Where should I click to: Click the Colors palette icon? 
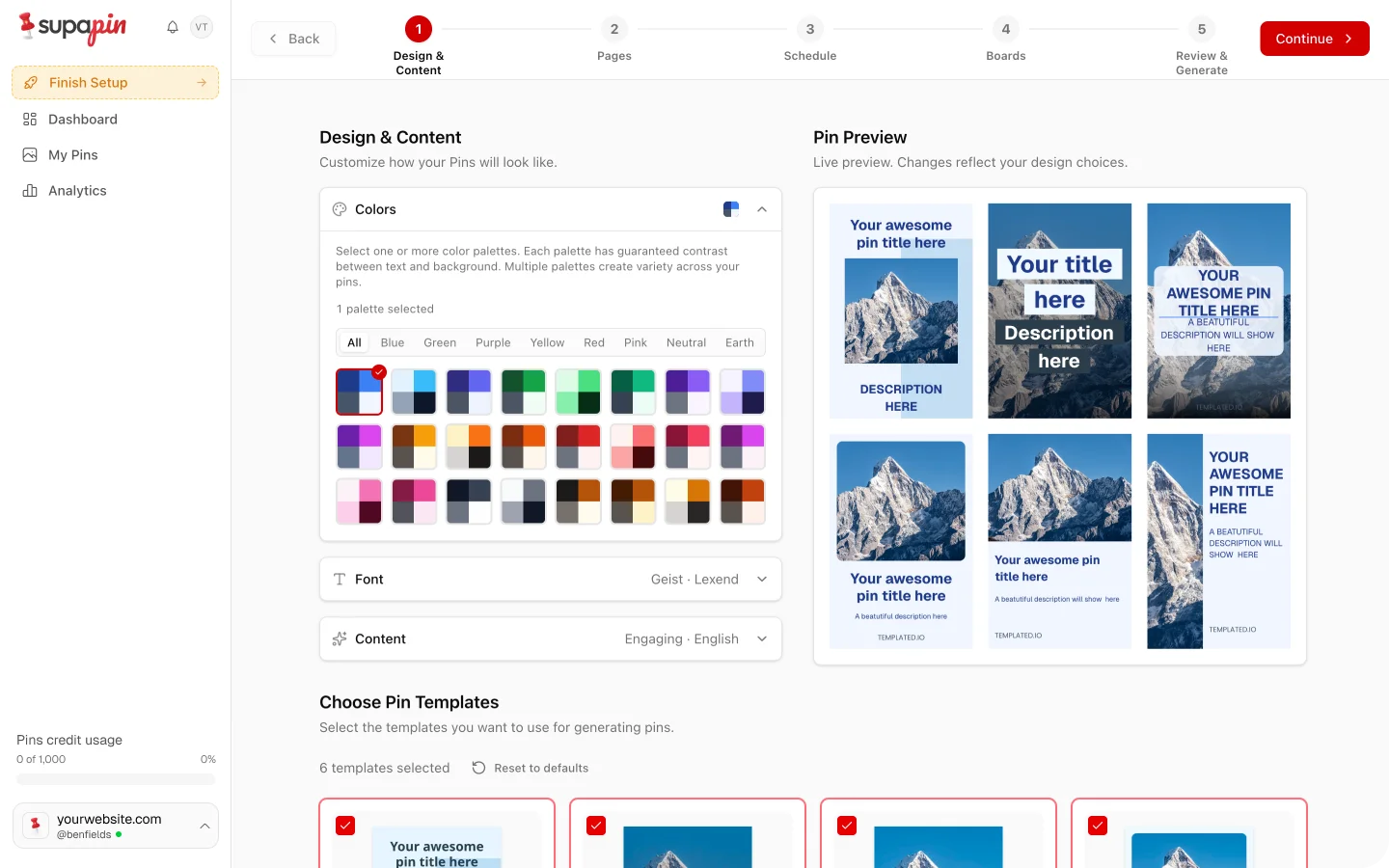click(x=340, y=209)
